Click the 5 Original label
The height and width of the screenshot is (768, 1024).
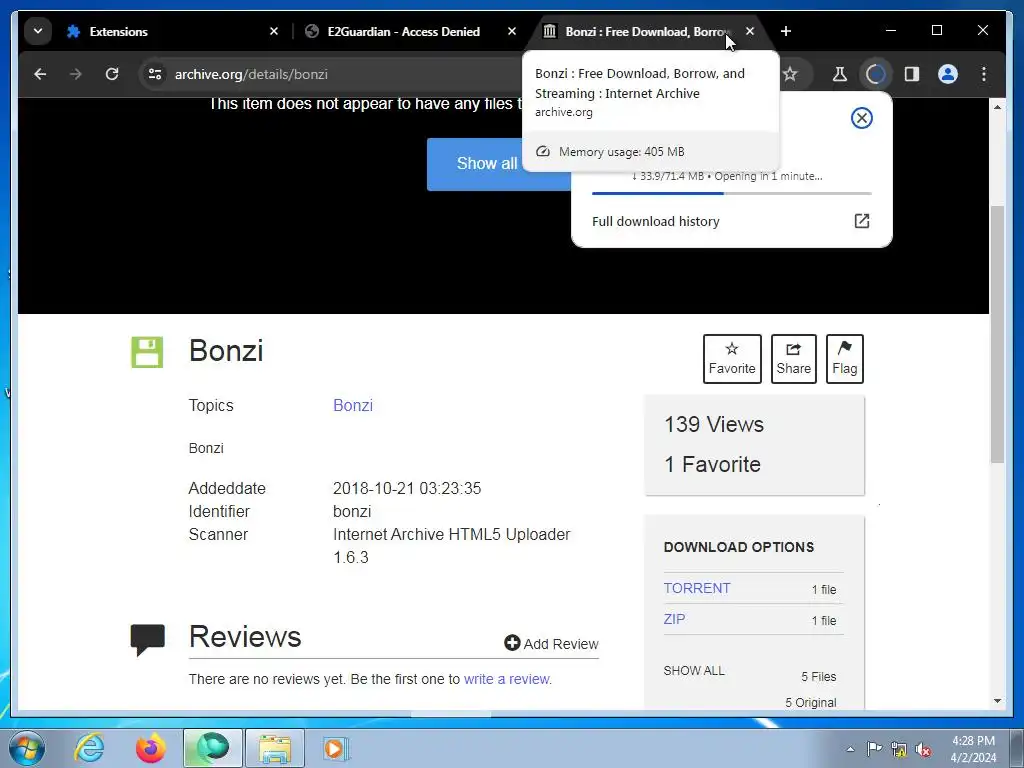(x=810, y=703)
